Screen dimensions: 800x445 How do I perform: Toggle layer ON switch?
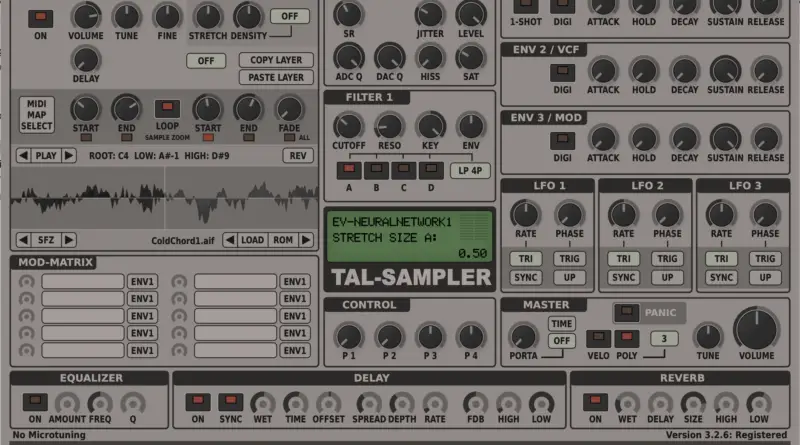tap(40, 18)
